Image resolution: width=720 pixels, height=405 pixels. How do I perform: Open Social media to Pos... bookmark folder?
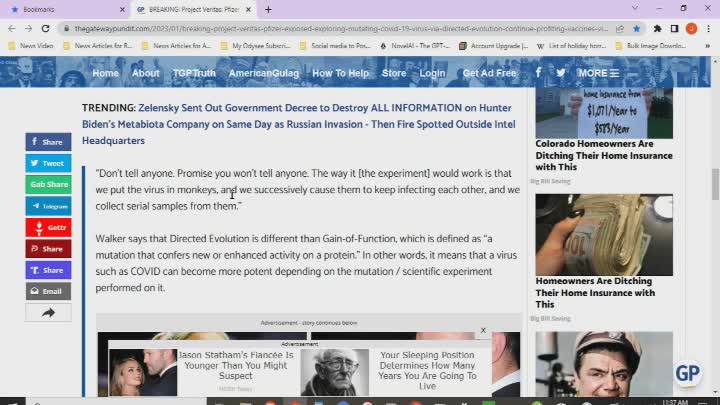335,46
